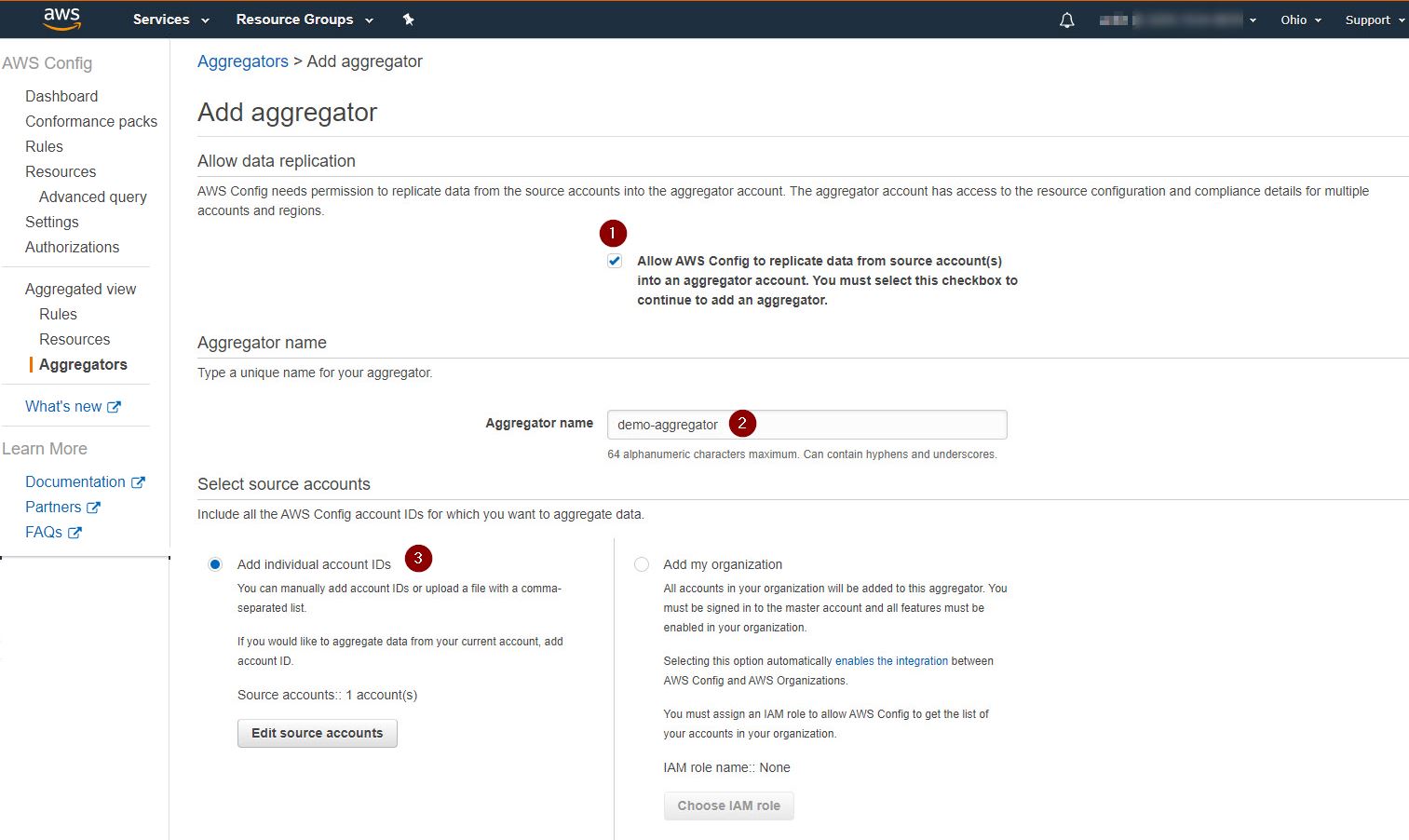Open Rules under Aggregated view
The width and height of the screenshot is (1409, 840).
pos(58,314)
